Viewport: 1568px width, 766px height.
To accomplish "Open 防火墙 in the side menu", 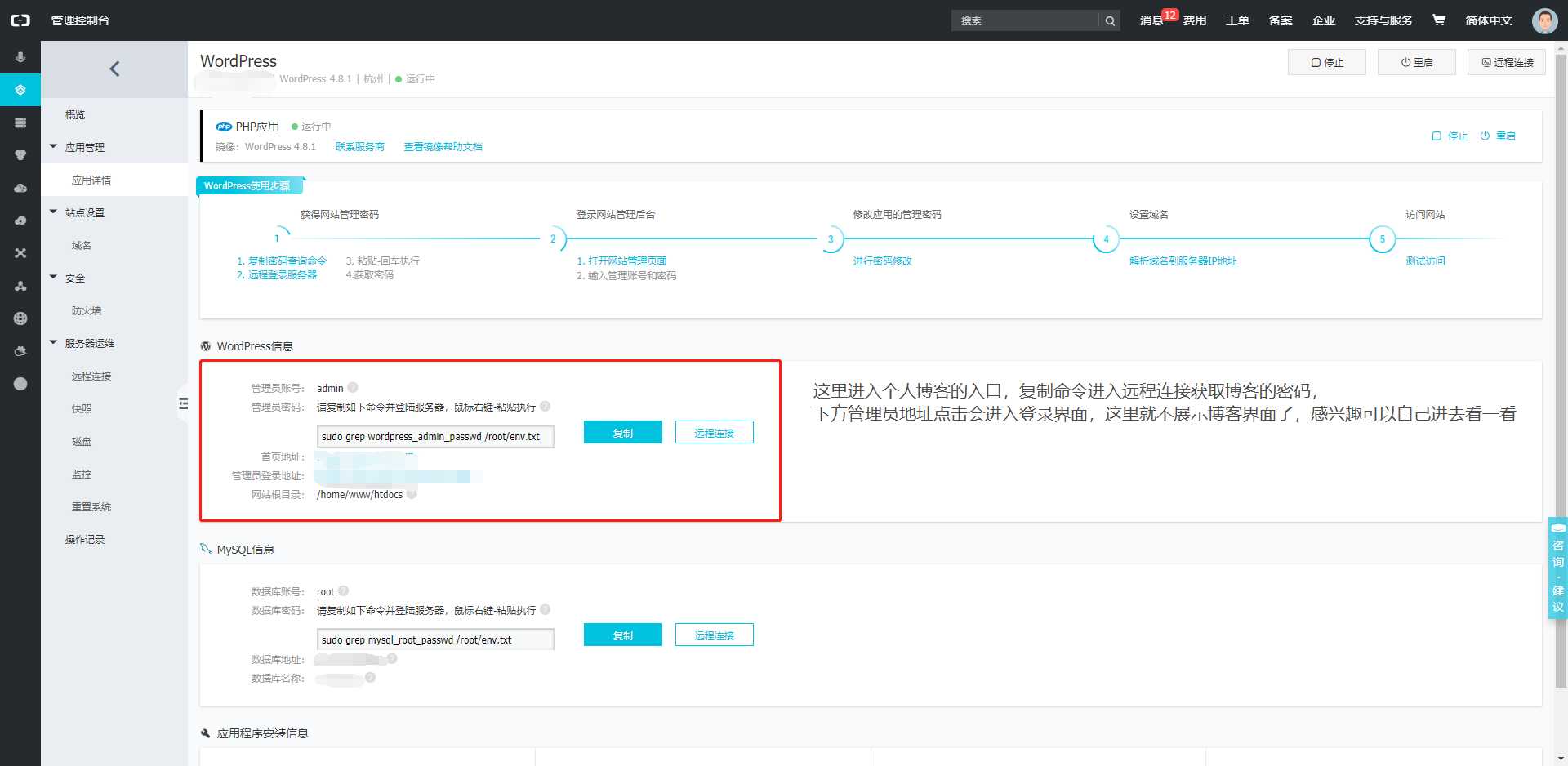I will click(114, 310).
